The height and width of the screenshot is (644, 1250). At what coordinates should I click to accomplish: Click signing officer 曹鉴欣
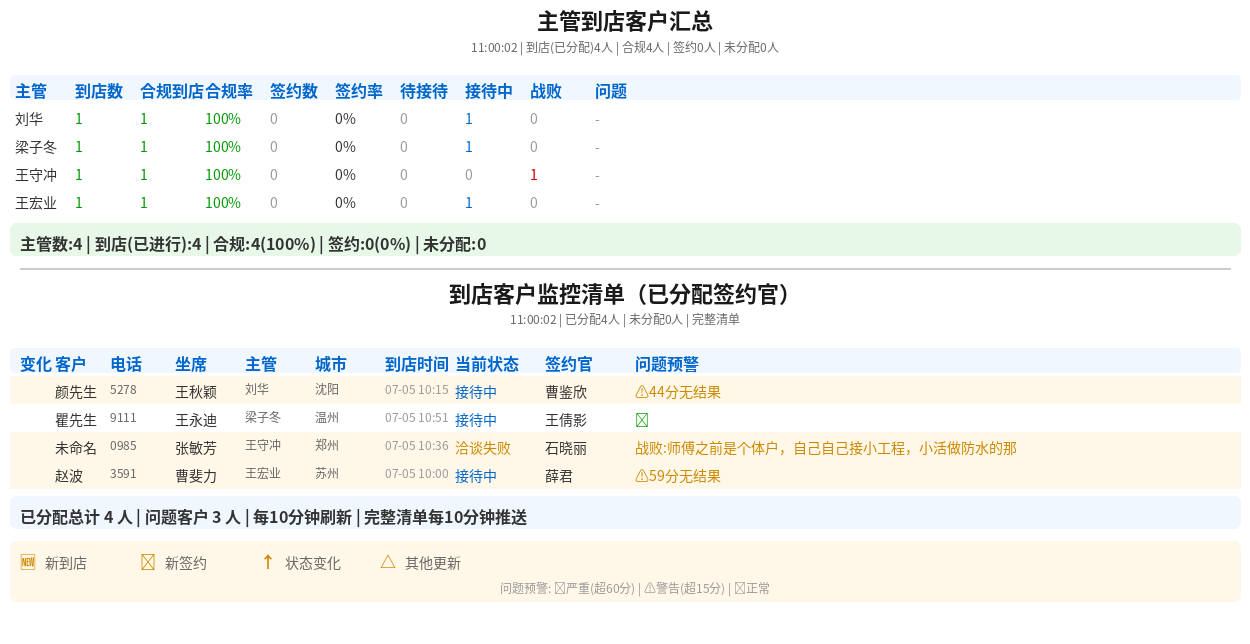[x=566, y=392]
